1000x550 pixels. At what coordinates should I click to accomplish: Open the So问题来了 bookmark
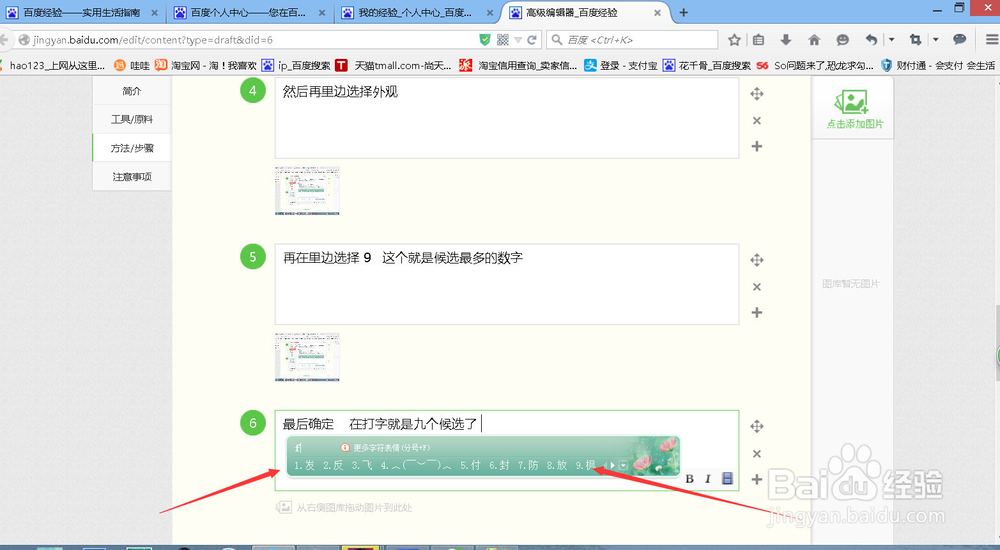pyautogui.click(x=815, y=65)
